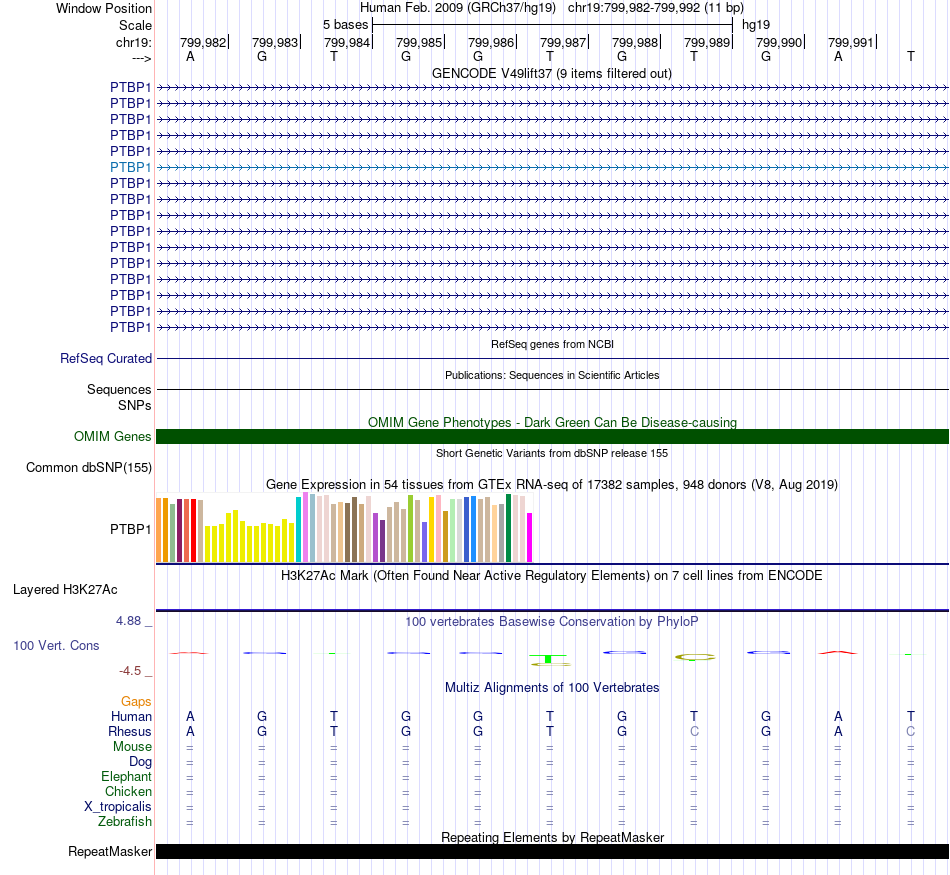Click the Dog species label
Image resolution: width=950 pixels, height=875 pixels.
140,762
